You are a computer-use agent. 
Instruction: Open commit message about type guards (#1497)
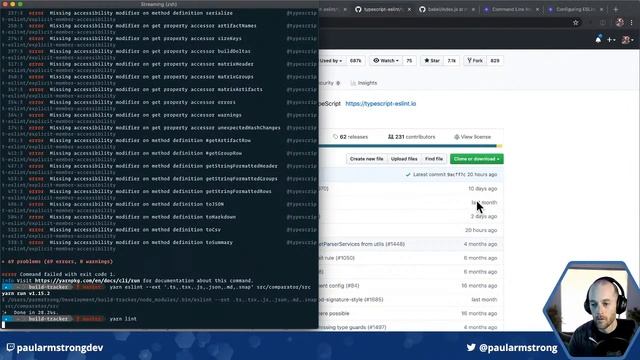coord(353,327)
